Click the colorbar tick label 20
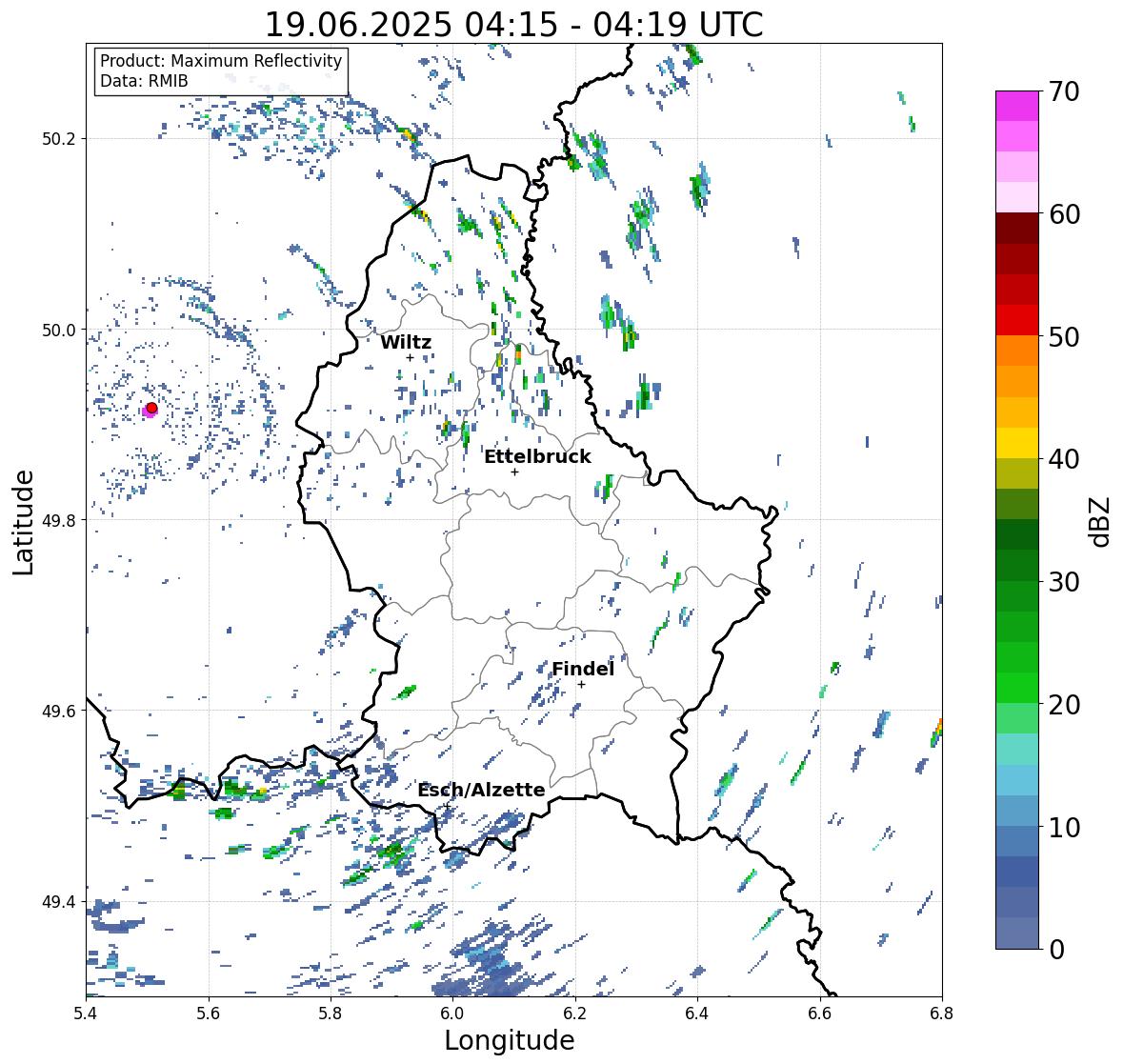 pyautogui.click(x=1064, y=705)
